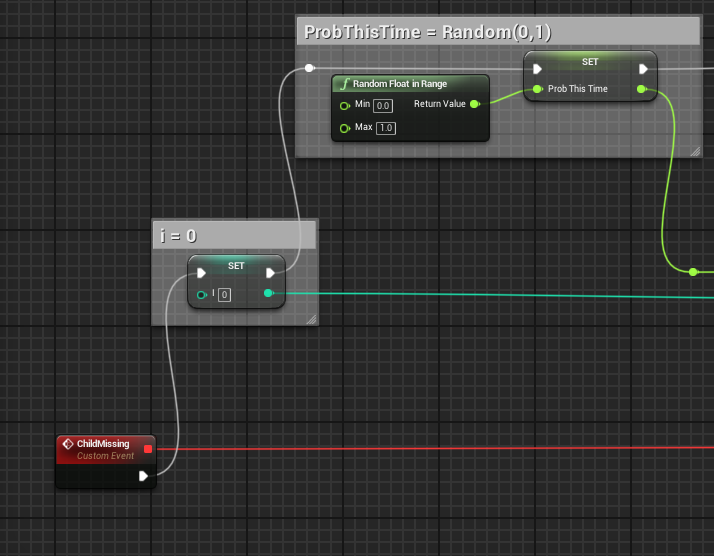714x556 pixels.
Task: Click the red delegate pin on ChildMissing
Action: [148, 449]
